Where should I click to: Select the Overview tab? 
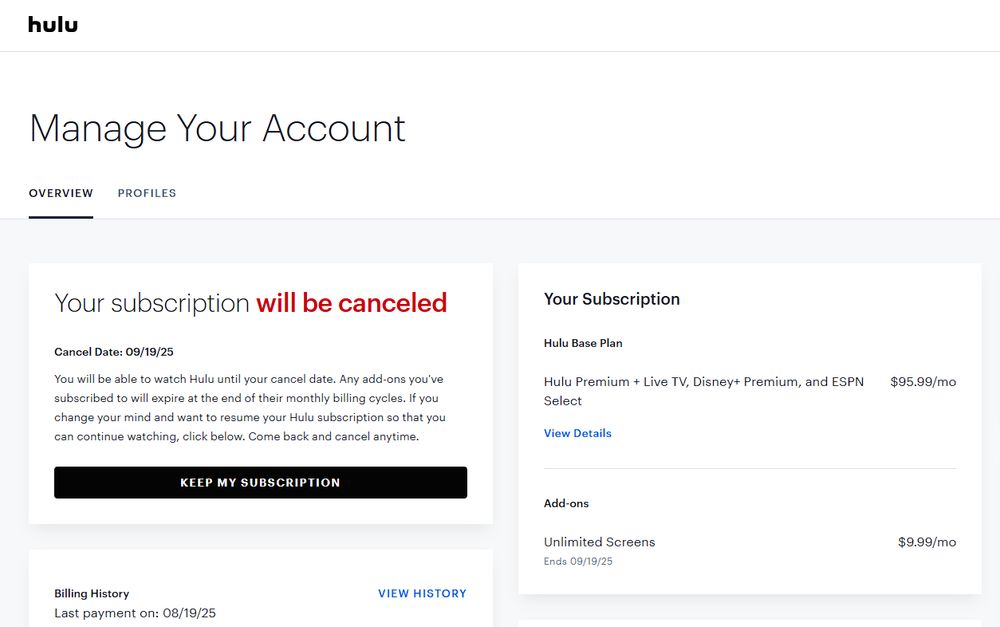61,193
